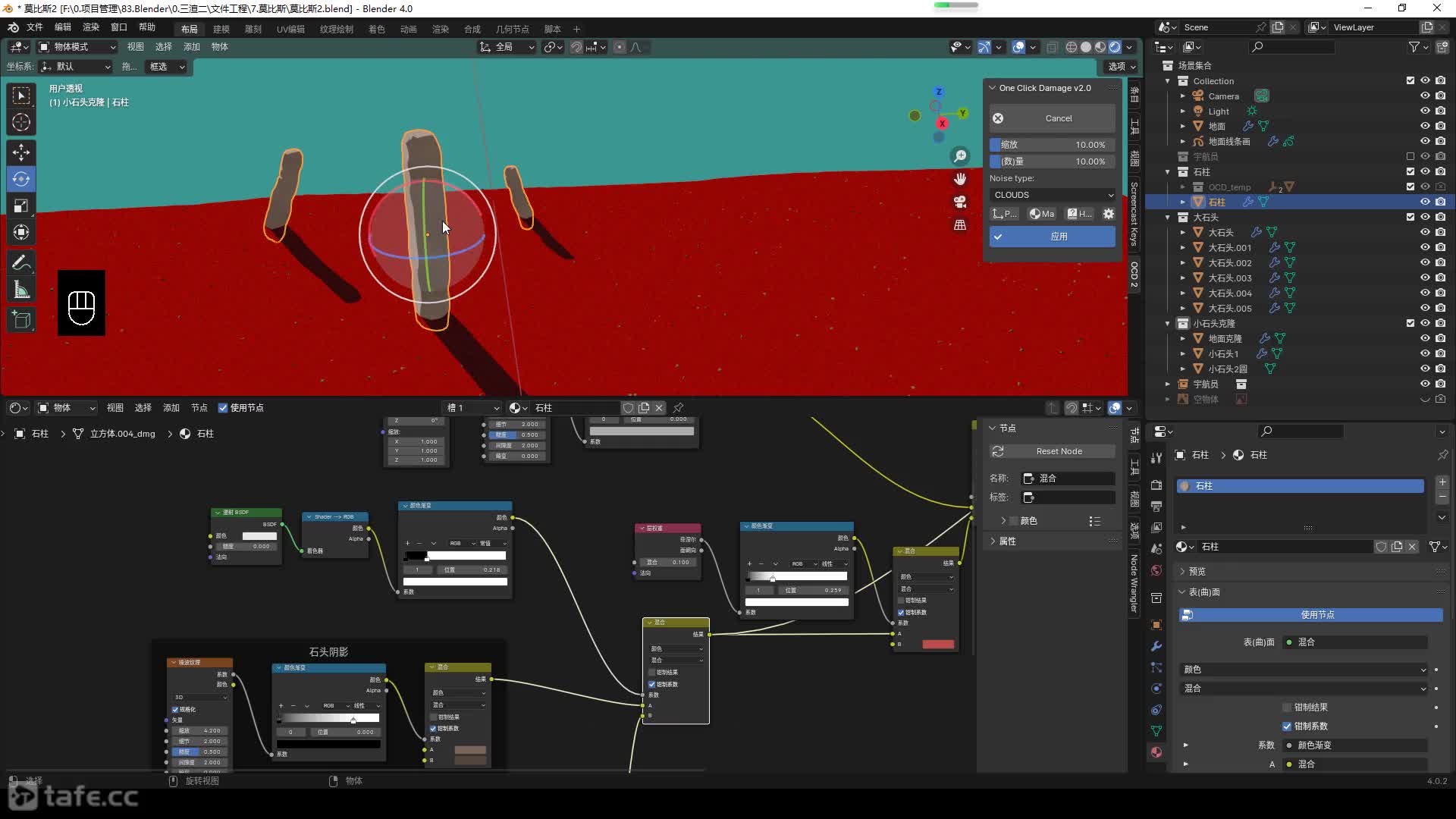Toggle the 使用节点 checkbox in node editor header

(223, 408)
